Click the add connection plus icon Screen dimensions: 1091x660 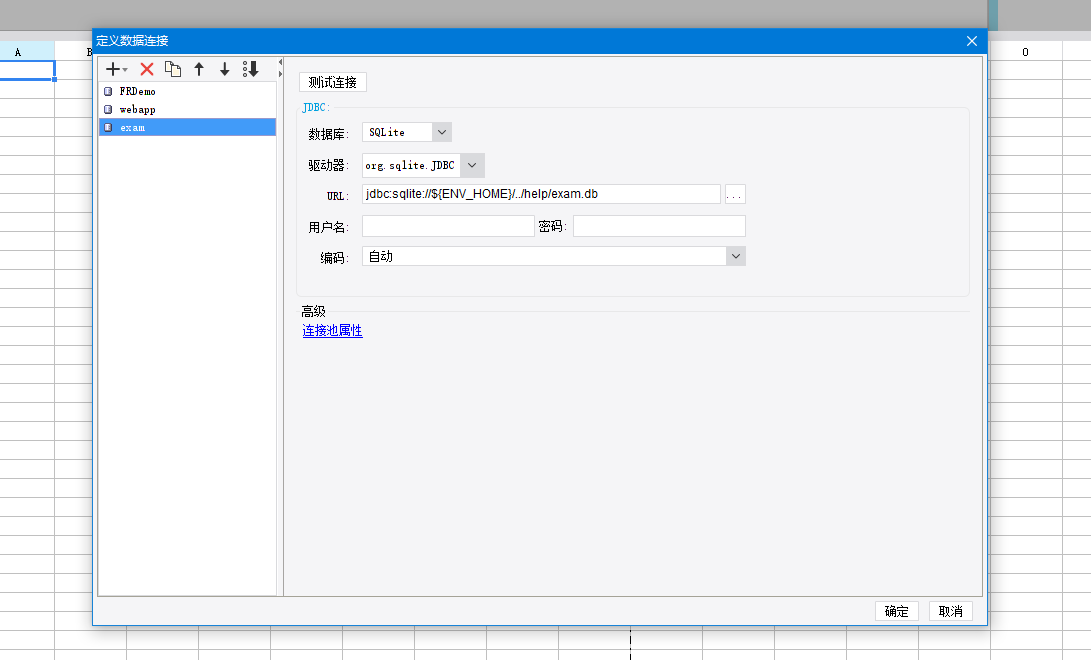coord(115,69)
